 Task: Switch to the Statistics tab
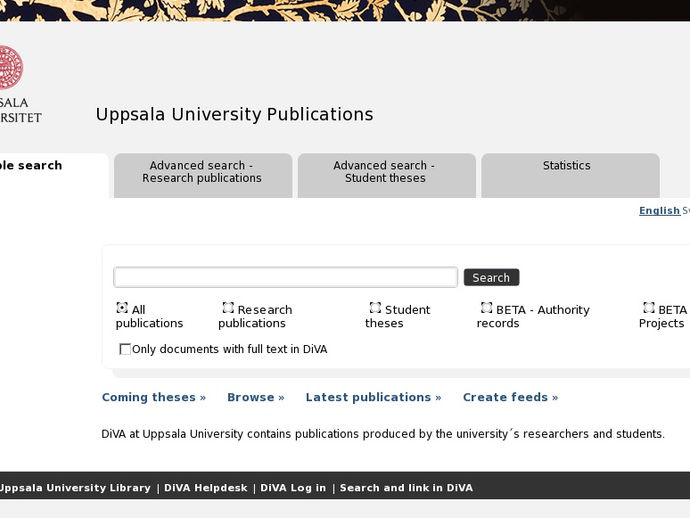pos(570,176)
